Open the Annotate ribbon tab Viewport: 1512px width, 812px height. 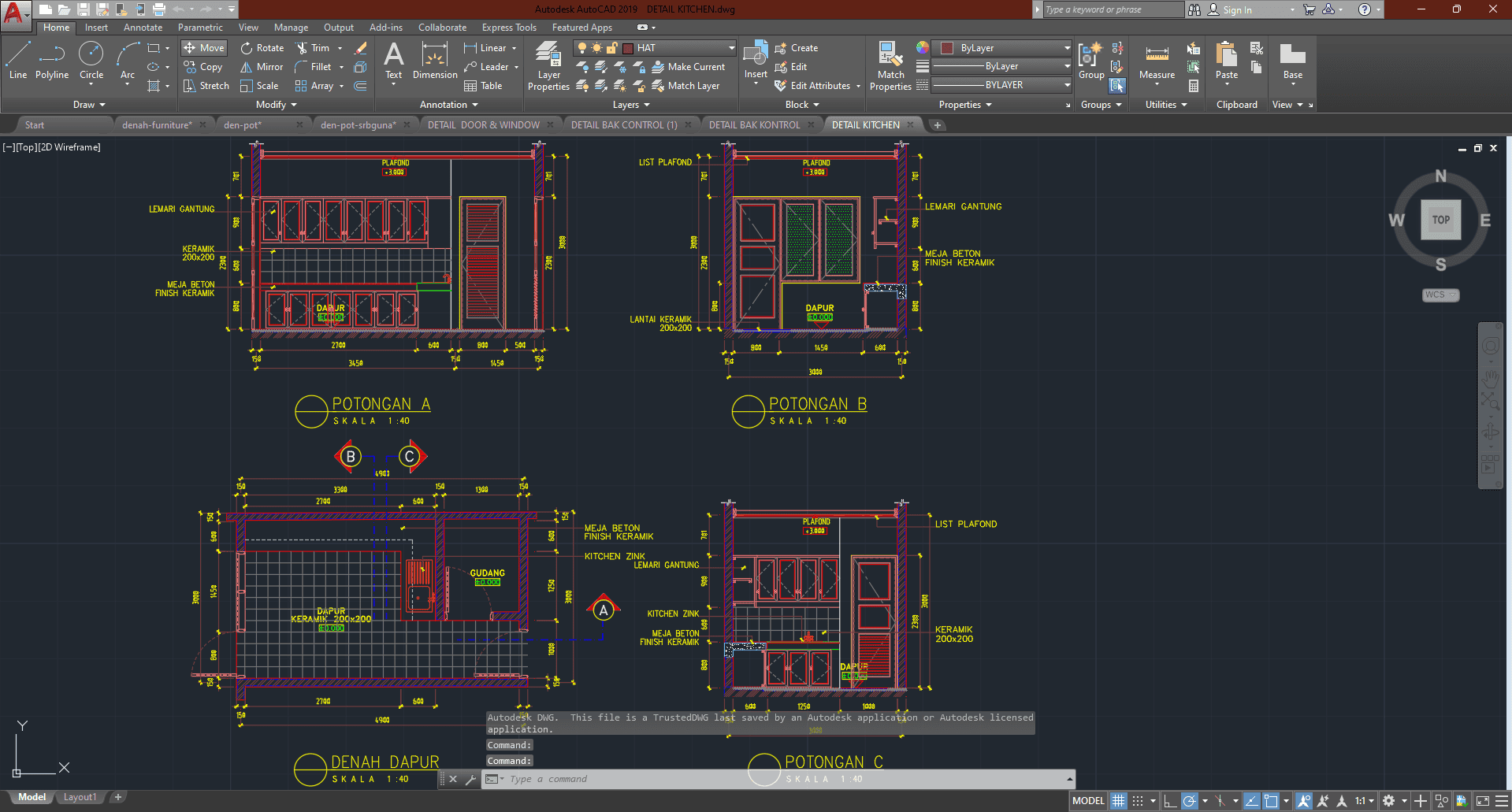[x=143, y=28]
